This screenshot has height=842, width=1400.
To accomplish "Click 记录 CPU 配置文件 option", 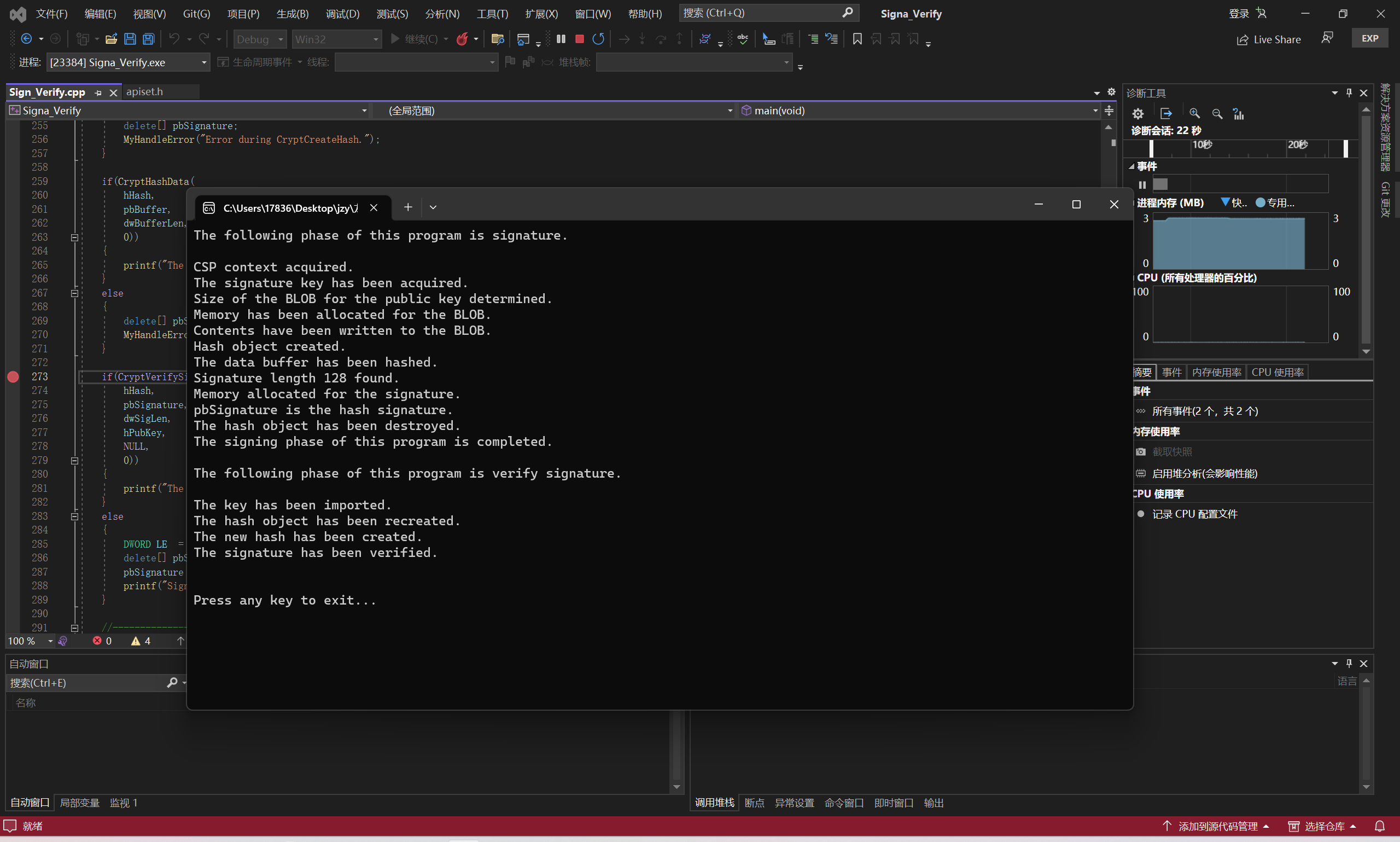I will pos(1194,514).
